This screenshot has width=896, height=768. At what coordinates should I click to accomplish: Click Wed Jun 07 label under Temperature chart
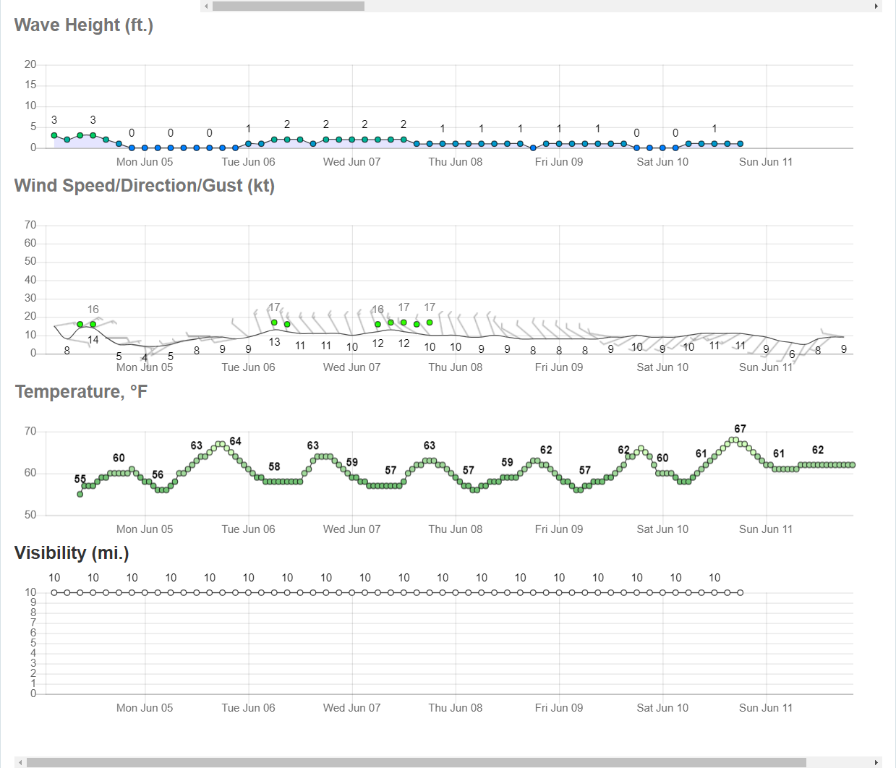coord(352,529)
